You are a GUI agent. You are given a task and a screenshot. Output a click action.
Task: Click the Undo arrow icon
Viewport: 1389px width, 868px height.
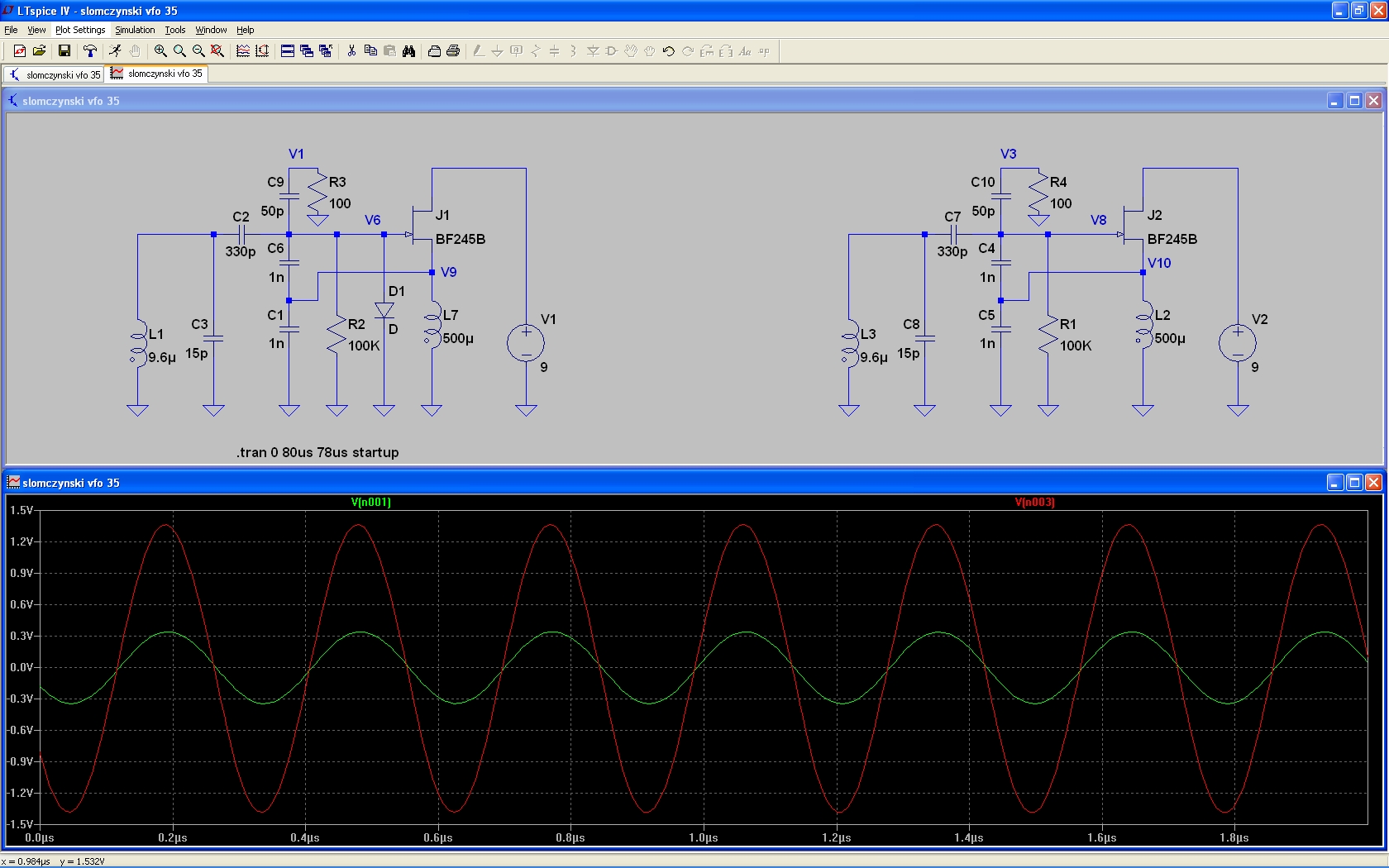point(668,51)
